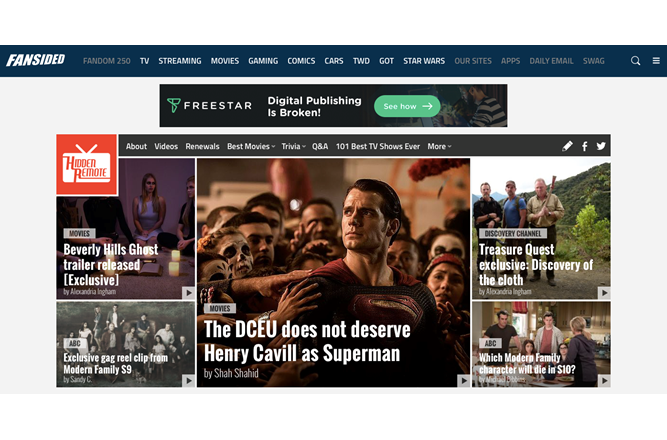Click the Freestar logo in the ad
667x440 pixels.
pos(209,105)
